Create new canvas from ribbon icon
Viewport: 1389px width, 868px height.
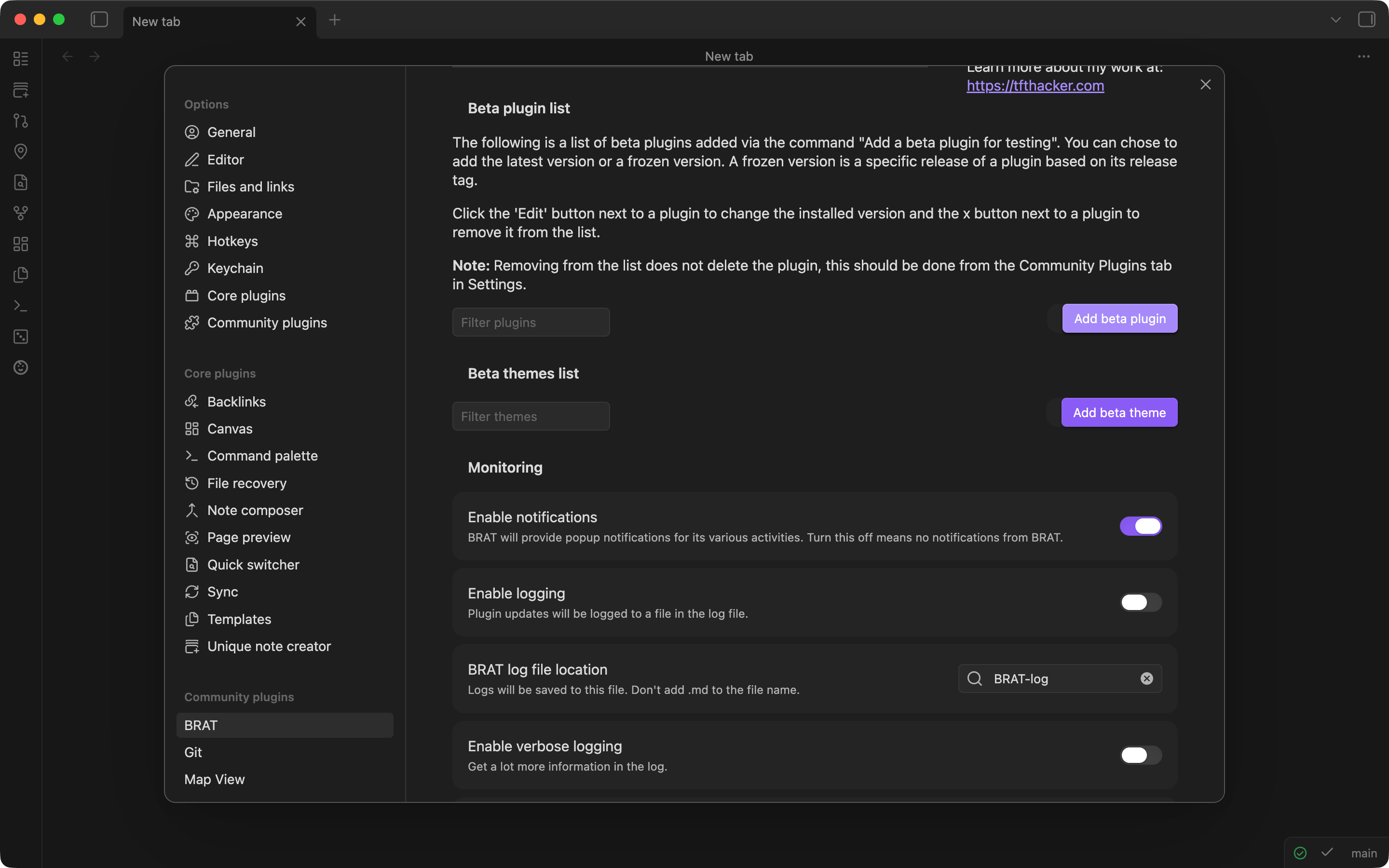pyautogui.click(x=21, y=244)
